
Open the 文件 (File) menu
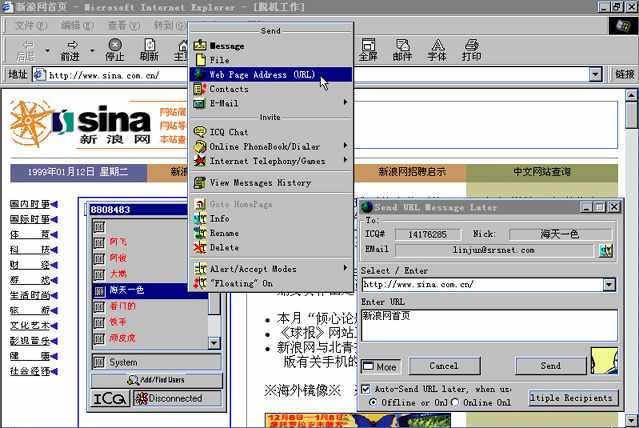point(31,26)
